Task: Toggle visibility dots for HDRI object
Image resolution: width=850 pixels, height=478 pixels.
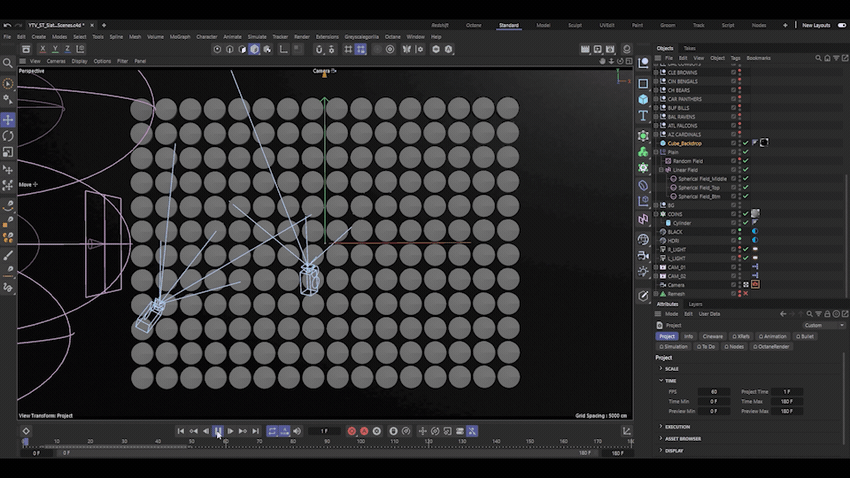Action: tap(739, 241)
